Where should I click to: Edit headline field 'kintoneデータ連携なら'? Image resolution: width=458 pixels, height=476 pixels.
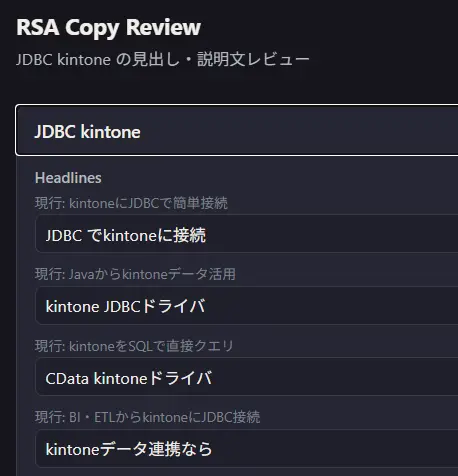[247, 449]
